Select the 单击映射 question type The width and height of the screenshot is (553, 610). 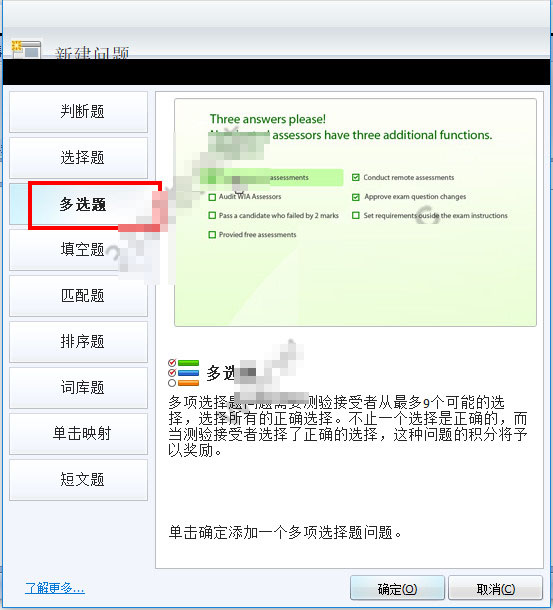point(78,433)
